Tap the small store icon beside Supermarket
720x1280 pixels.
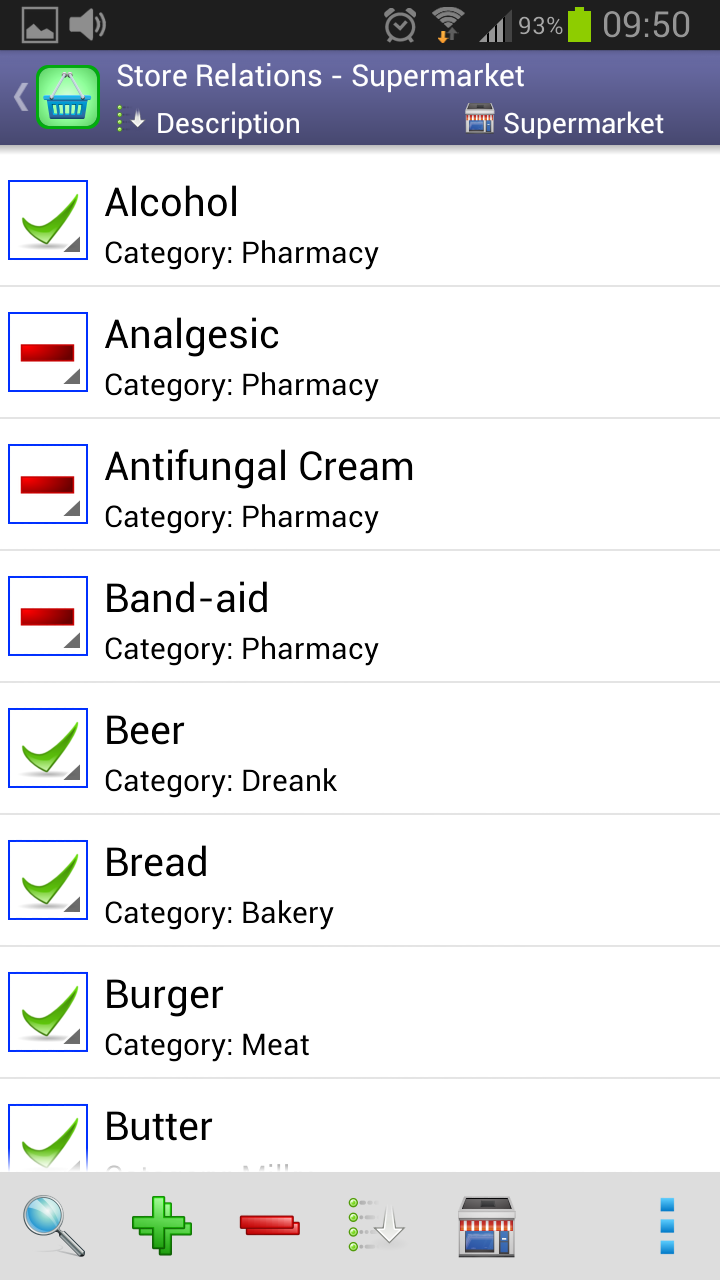pos(480,120)
